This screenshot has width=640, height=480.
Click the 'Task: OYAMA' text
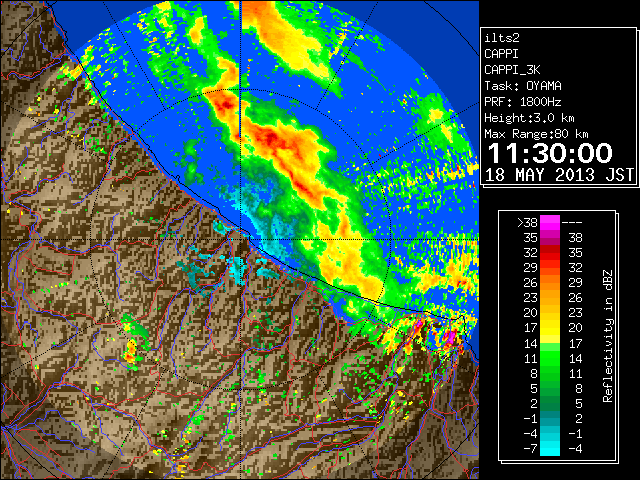click(x=522, y=86)
